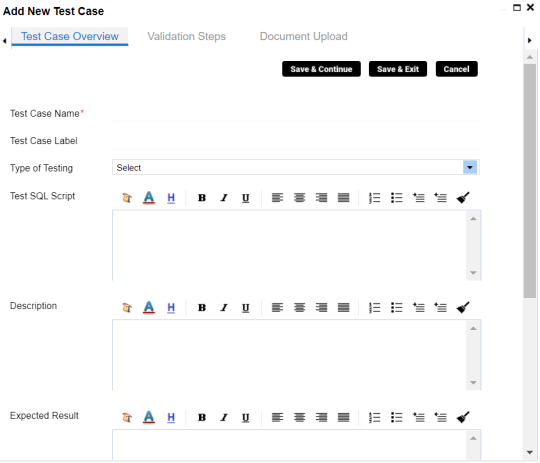This screenshot has width=540, height=463.
Task: Apply Italic in Description toolbar
Action: click(224, 308)
